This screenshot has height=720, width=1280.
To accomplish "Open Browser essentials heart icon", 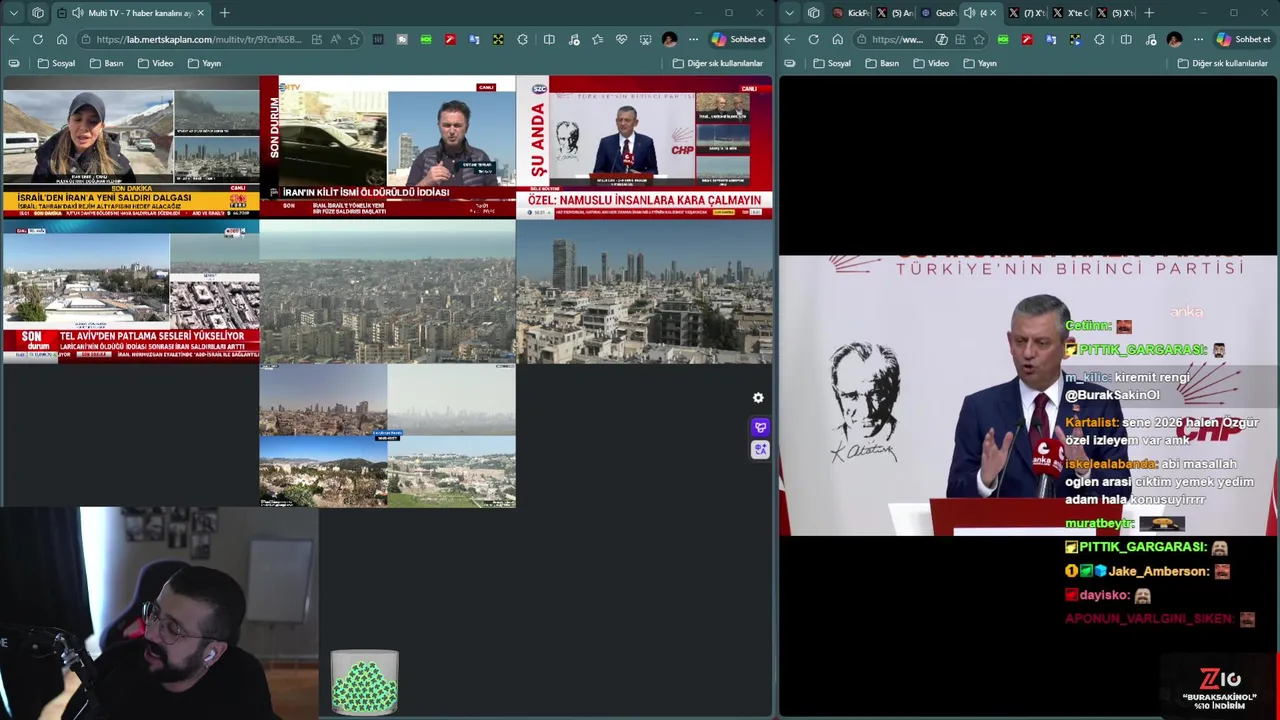I will (x=621, y=39).
